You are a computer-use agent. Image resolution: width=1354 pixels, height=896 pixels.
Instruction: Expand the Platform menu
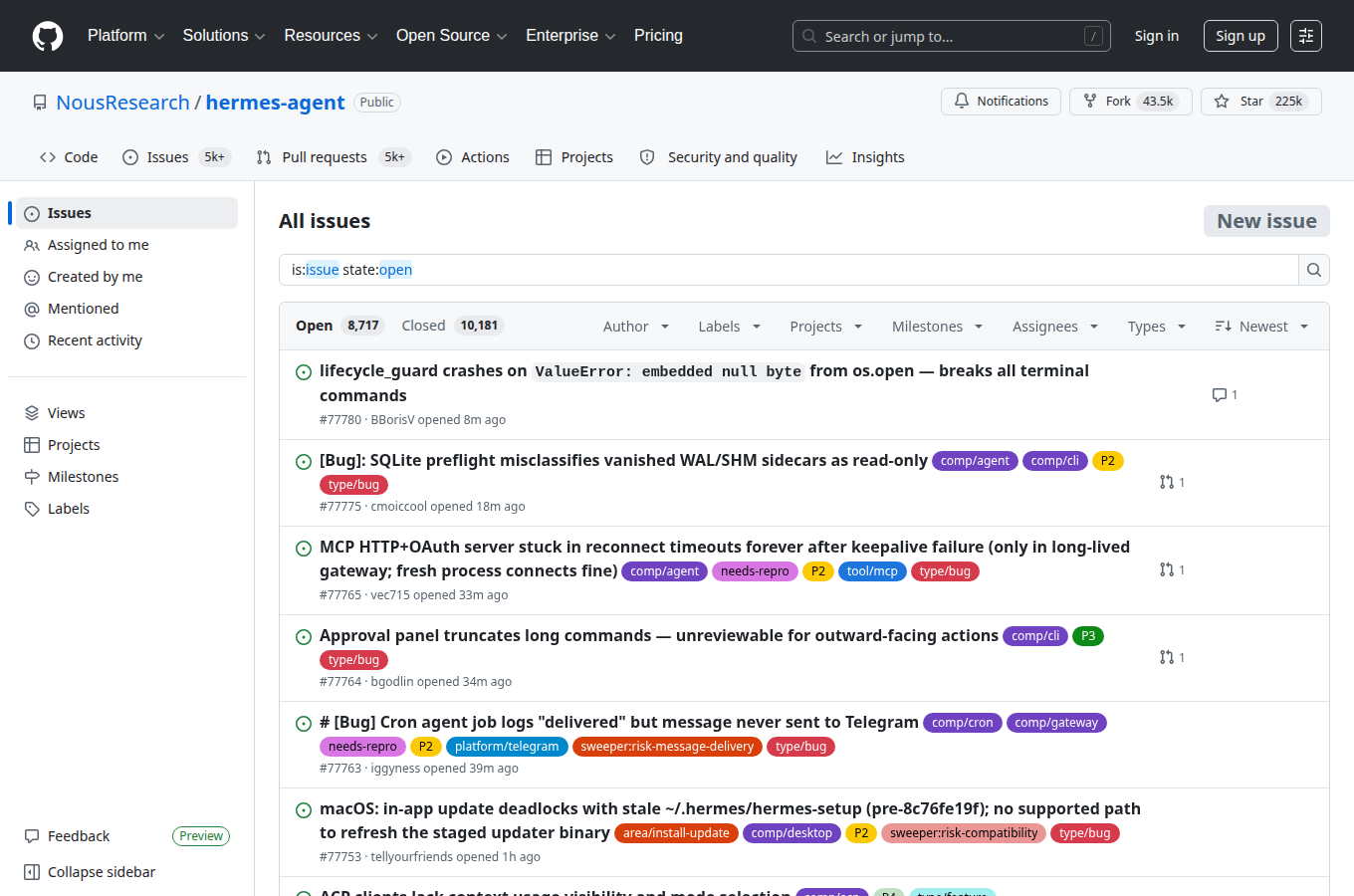tap(125, 36)
